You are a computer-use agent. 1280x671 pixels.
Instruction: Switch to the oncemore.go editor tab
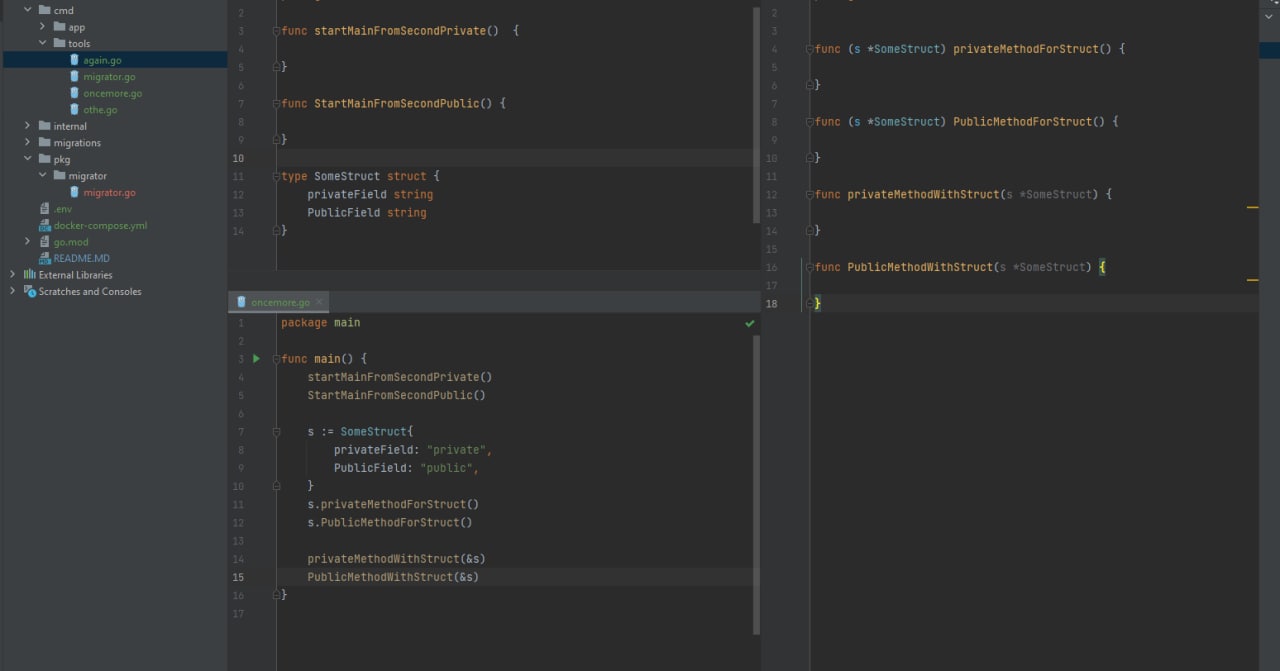click(280, 301)
